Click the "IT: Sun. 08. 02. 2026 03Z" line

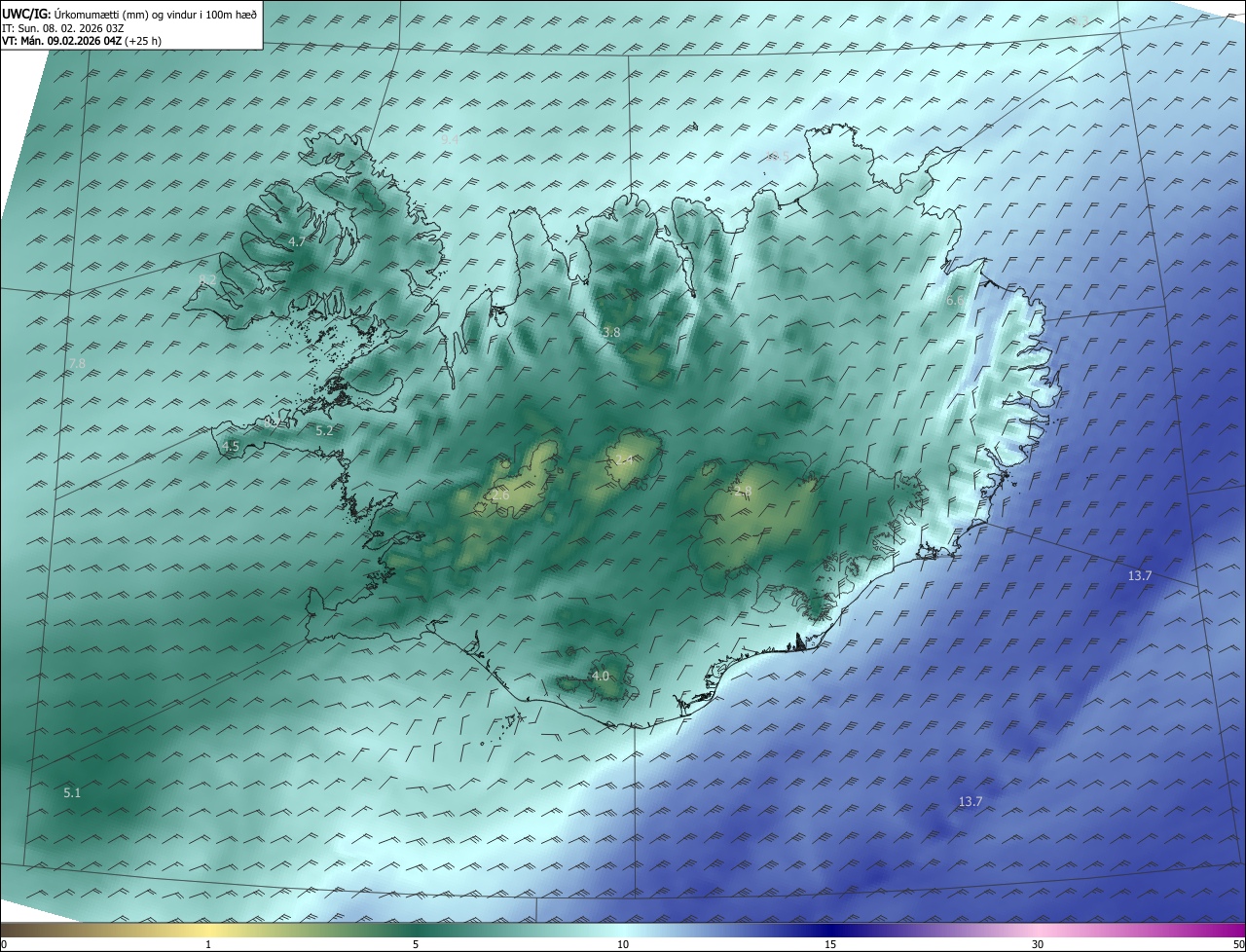pyautogui.click(x=63, y=28)
